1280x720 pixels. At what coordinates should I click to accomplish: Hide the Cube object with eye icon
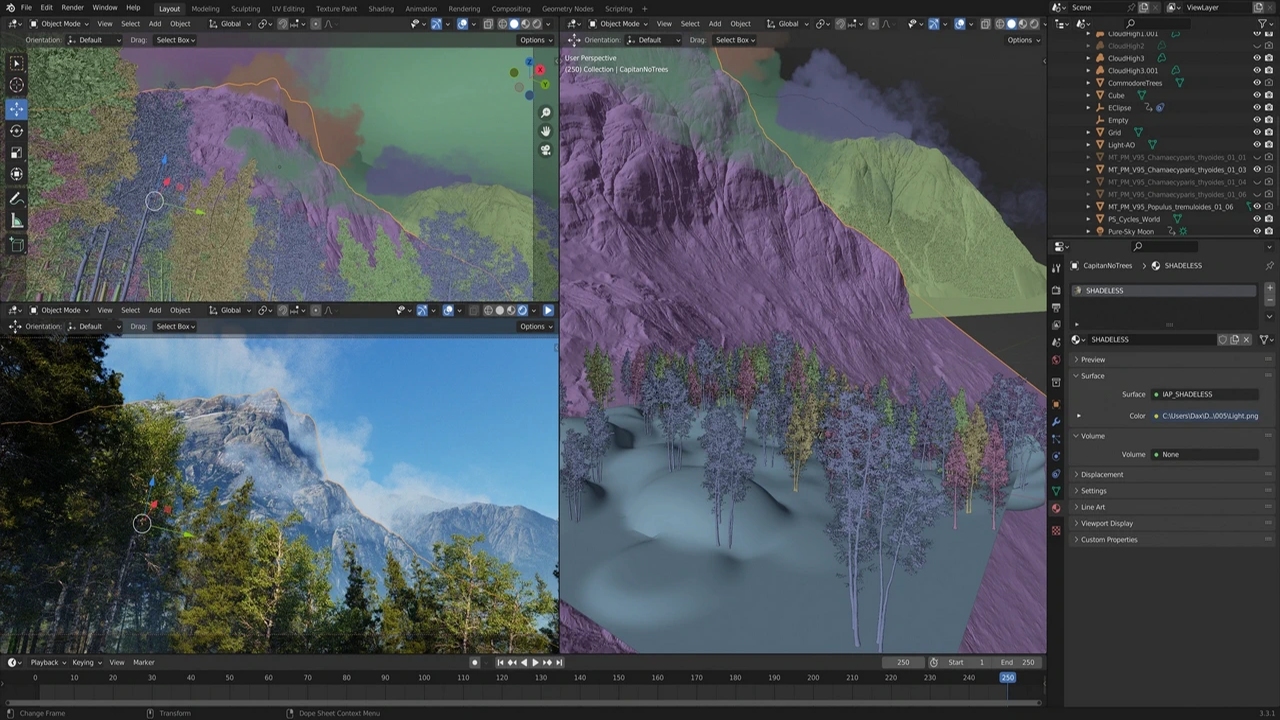[1257, 96]
